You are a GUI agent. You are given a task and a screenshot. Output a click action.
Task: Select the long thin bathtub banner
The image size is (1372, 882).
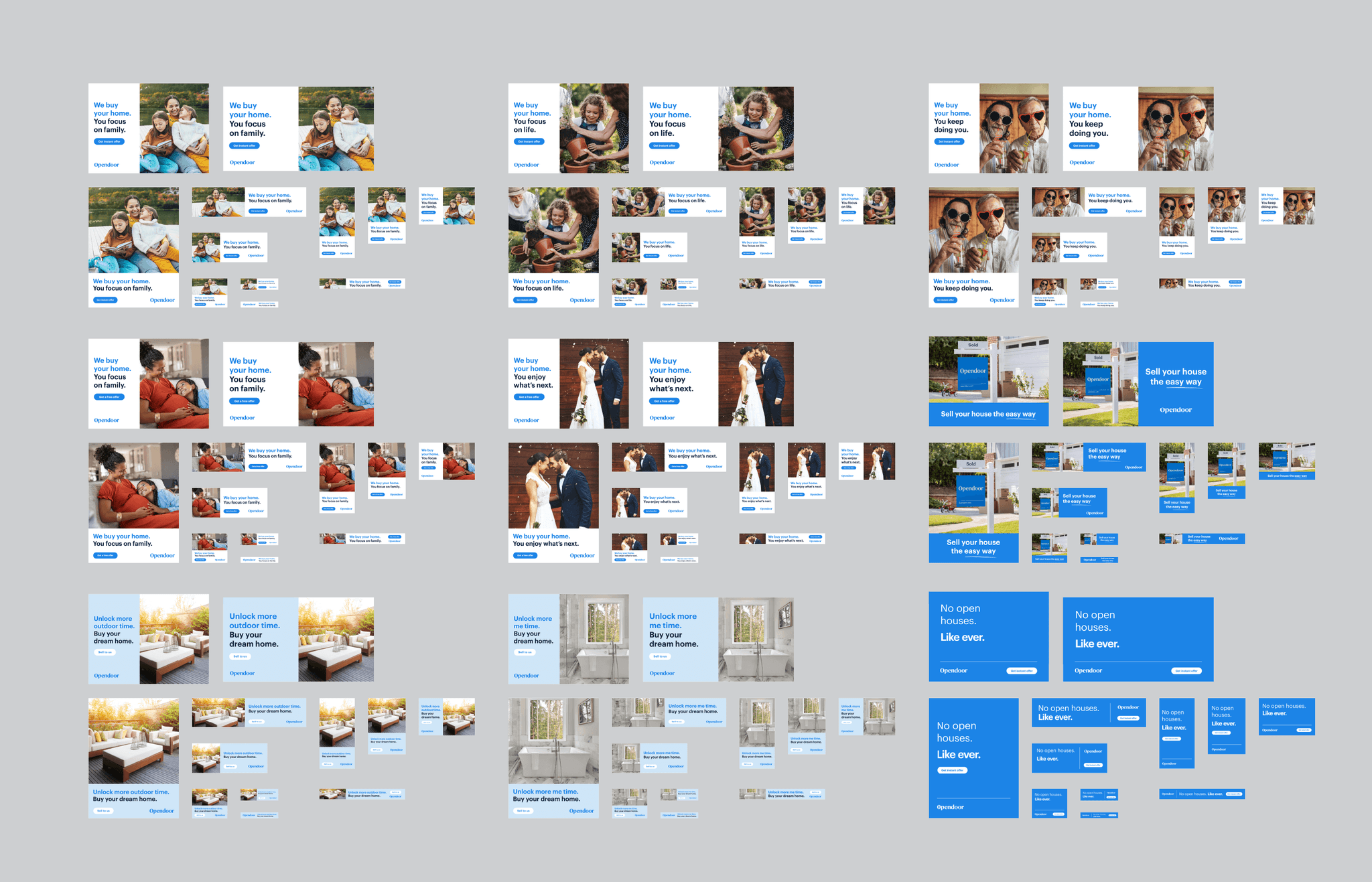click(x=782, y=794)
